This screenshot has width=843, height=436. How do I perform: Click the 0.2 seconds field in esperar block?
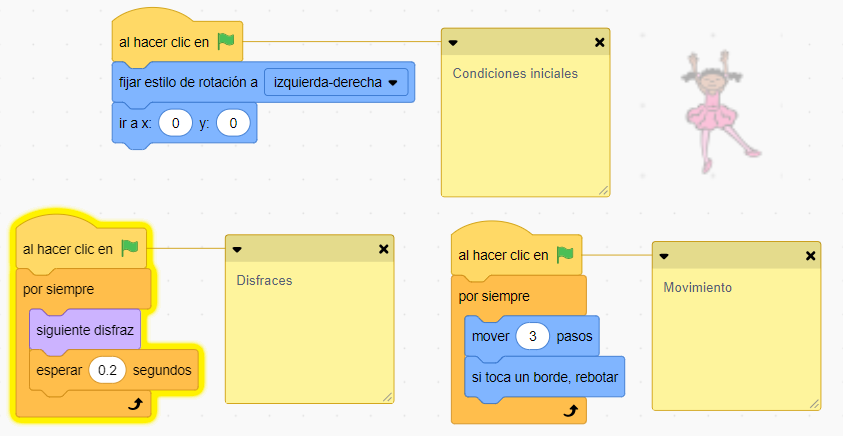(106, 370)
